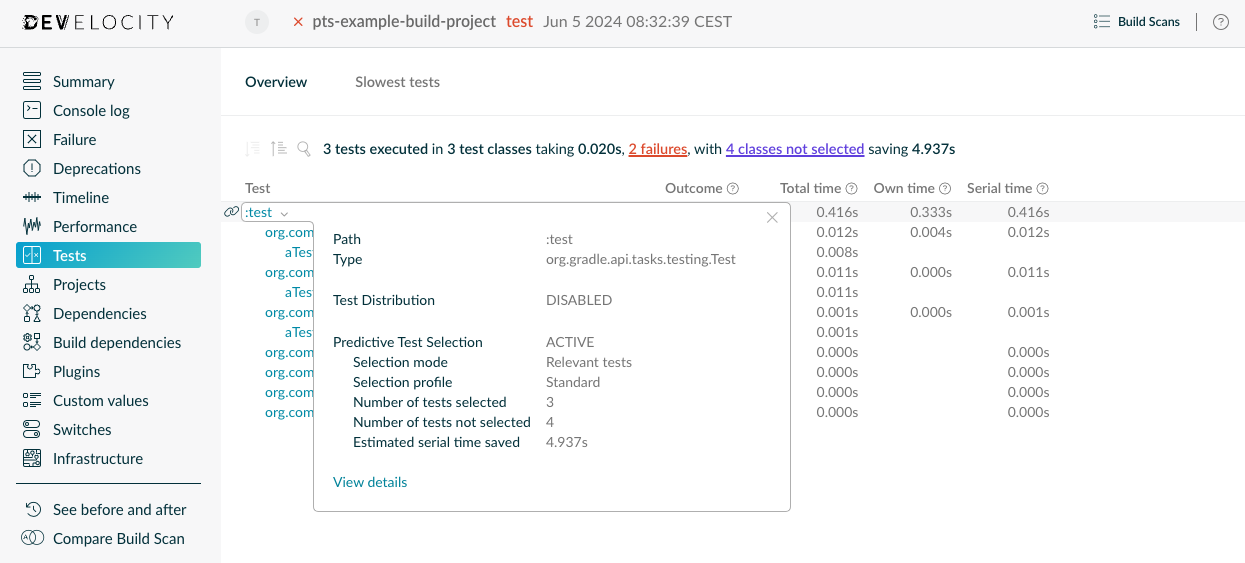
Task: Click the sort descending icon
Action: click(253, 149)
